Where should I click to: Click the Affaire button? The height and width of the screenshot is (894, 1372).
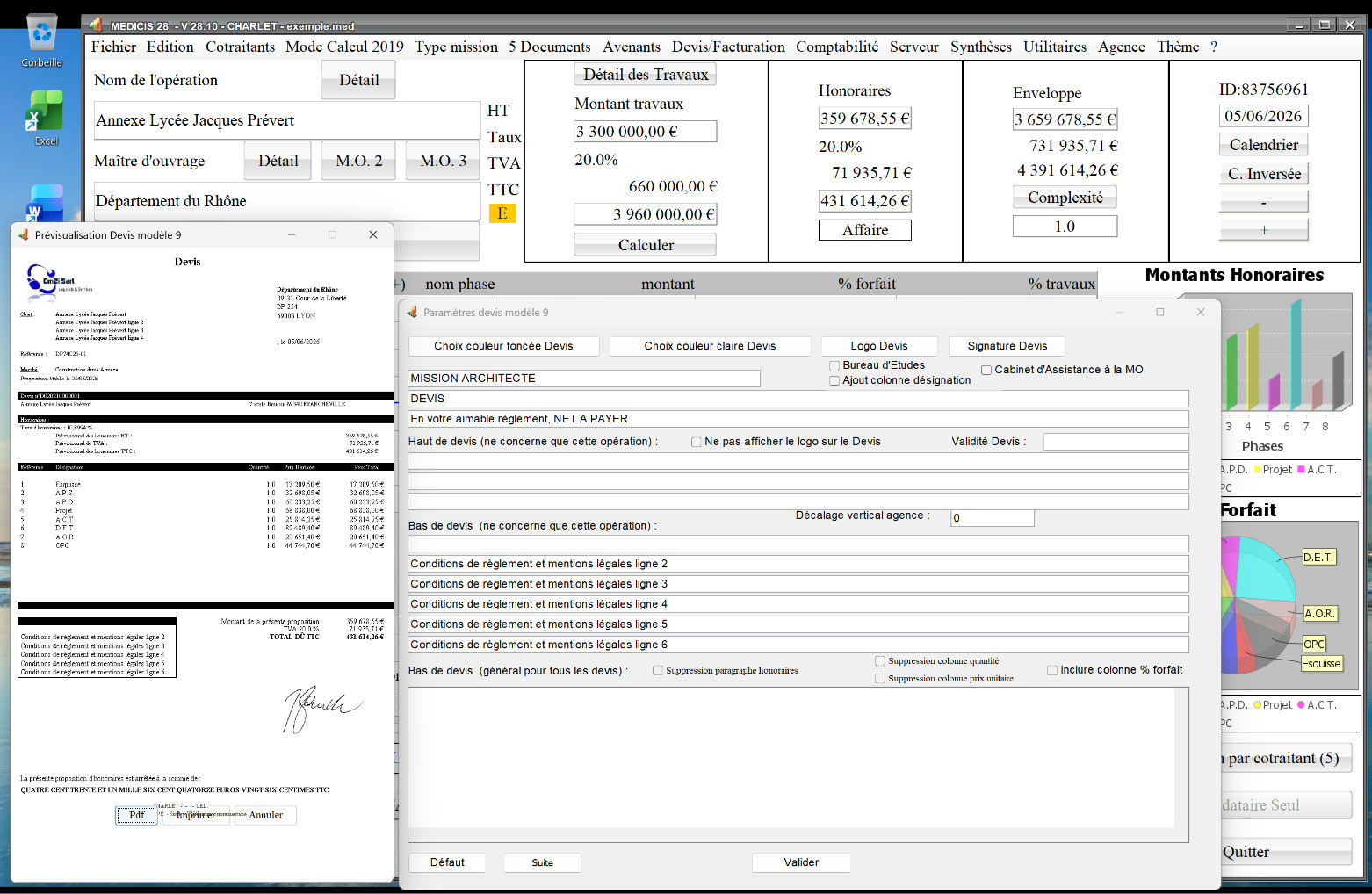pos(865,230)
